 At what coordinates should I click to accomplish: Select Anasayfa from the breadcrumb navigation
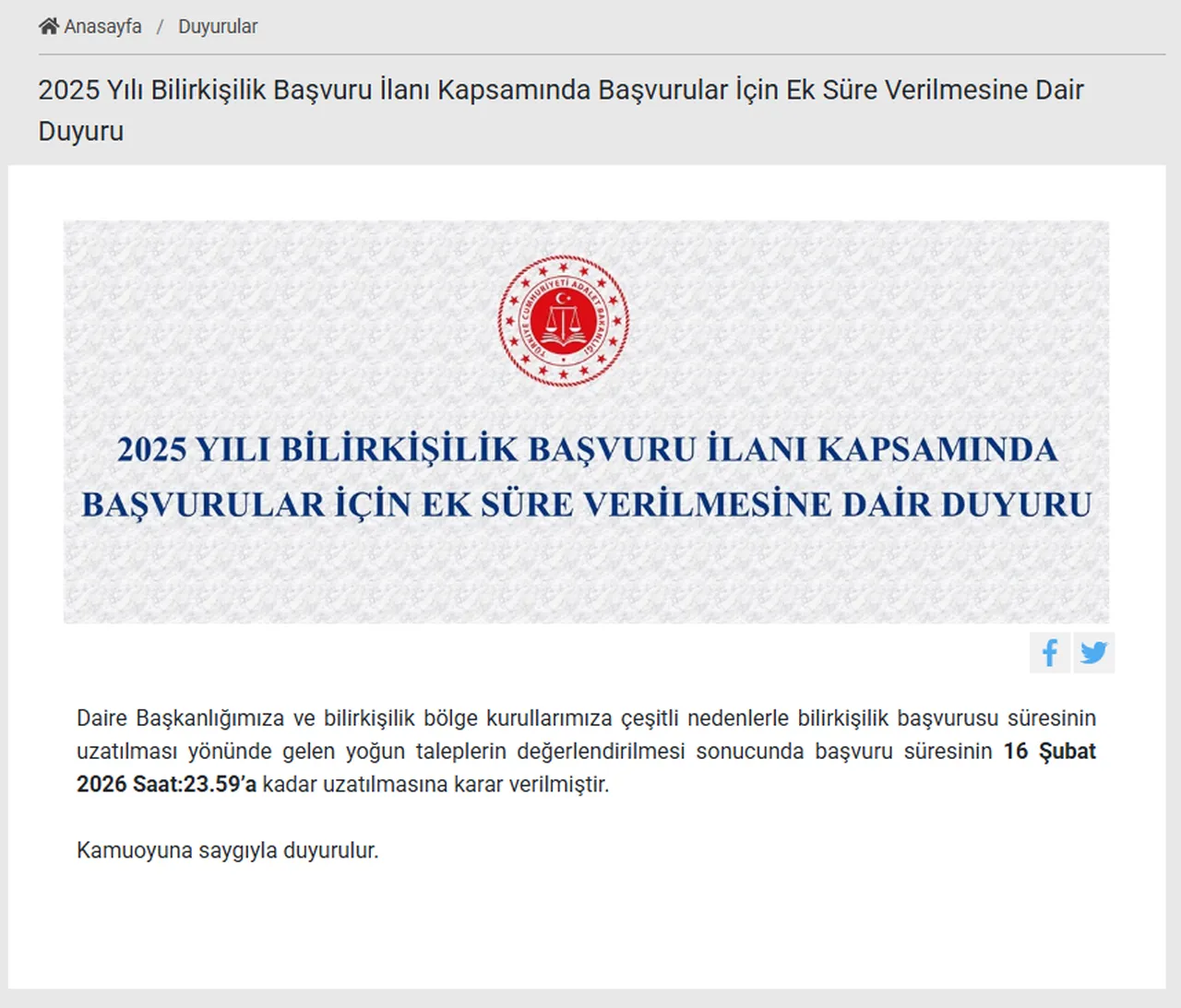tap(101, 26)
